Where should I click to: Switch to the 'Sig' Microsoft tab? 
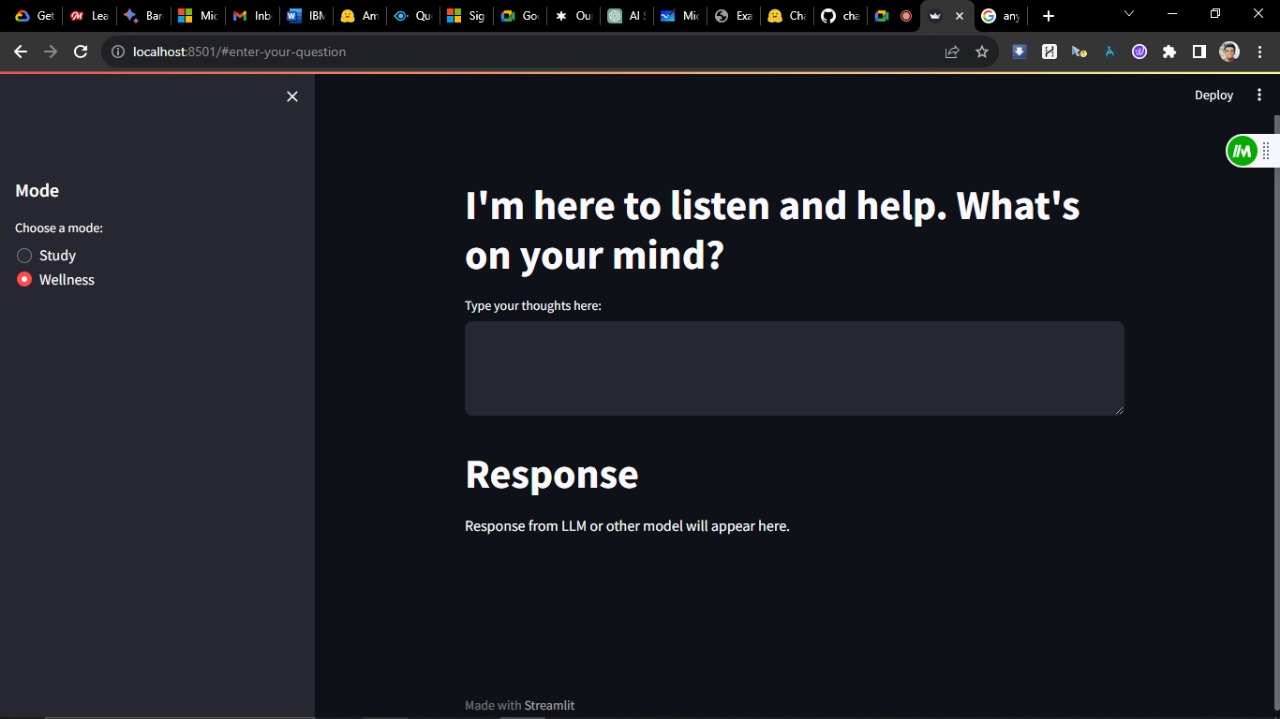coord(467,16)
